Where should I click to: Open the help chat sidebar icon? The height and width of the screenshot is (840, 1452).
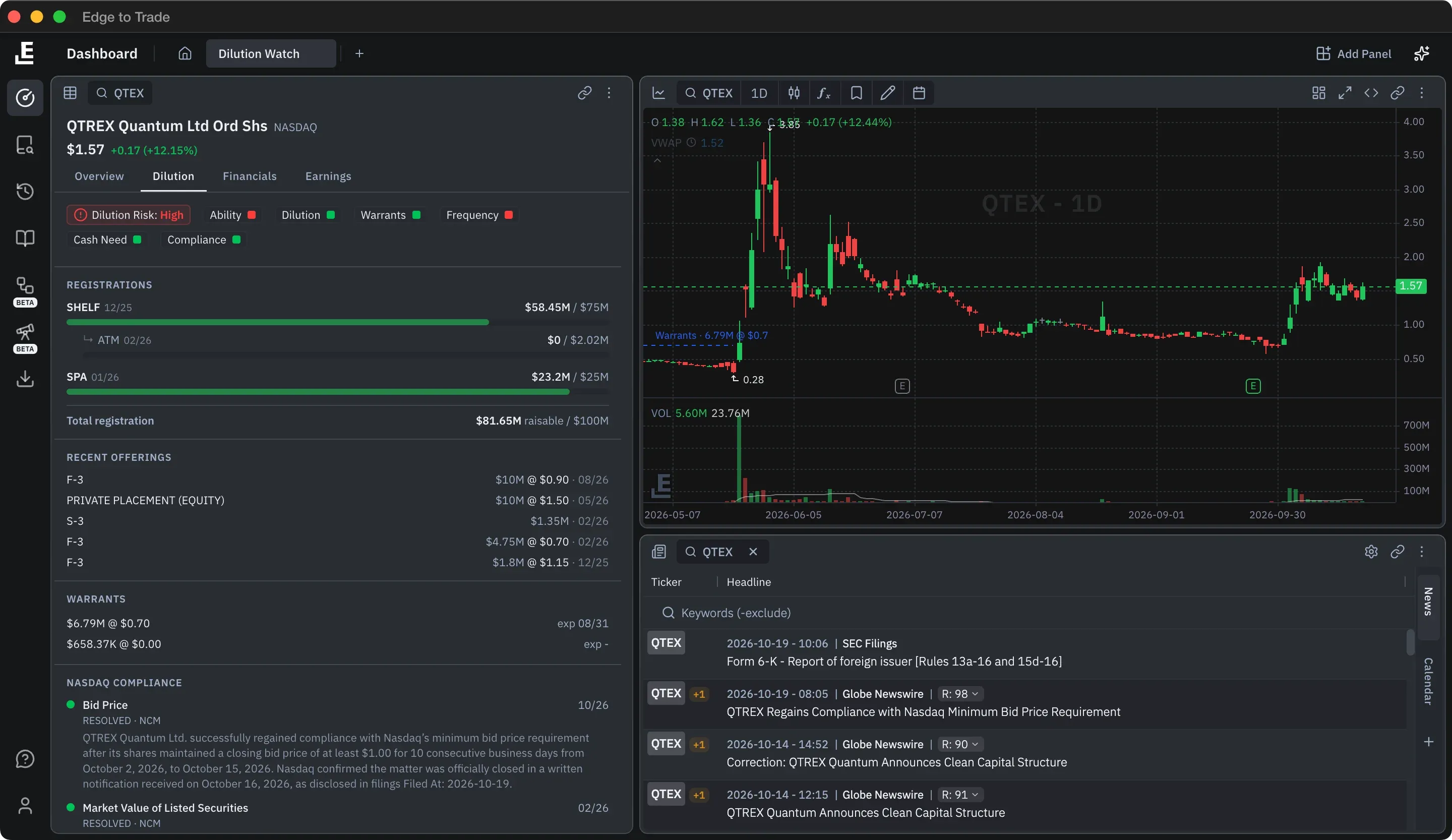click(x=25, y=759)
